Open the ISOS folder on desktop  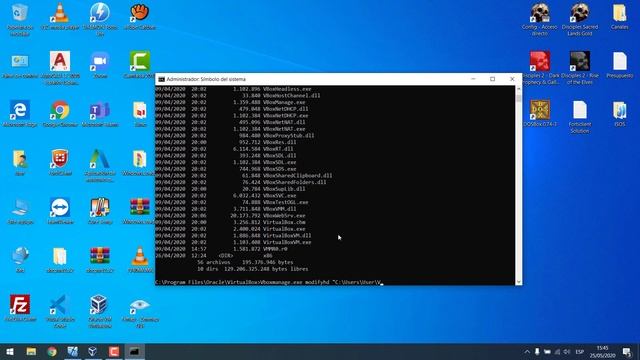[620, 114]
